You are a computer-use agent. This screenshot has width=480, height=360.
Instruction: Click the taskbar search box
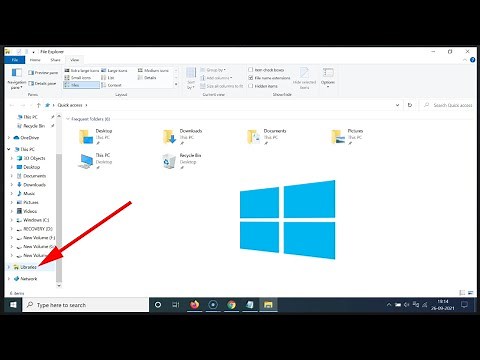[x=85, y=305]
